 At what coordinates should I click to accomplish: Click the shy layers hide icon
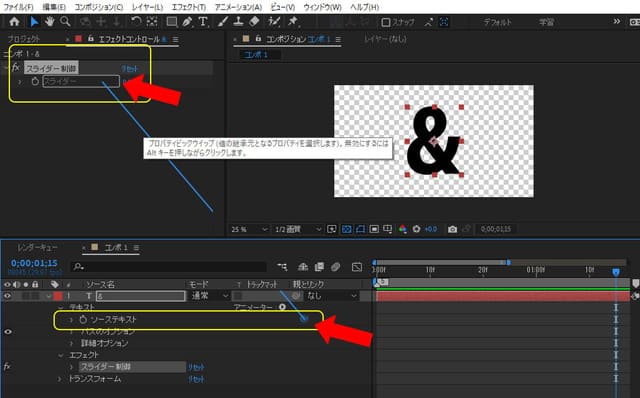pos(303,267)
